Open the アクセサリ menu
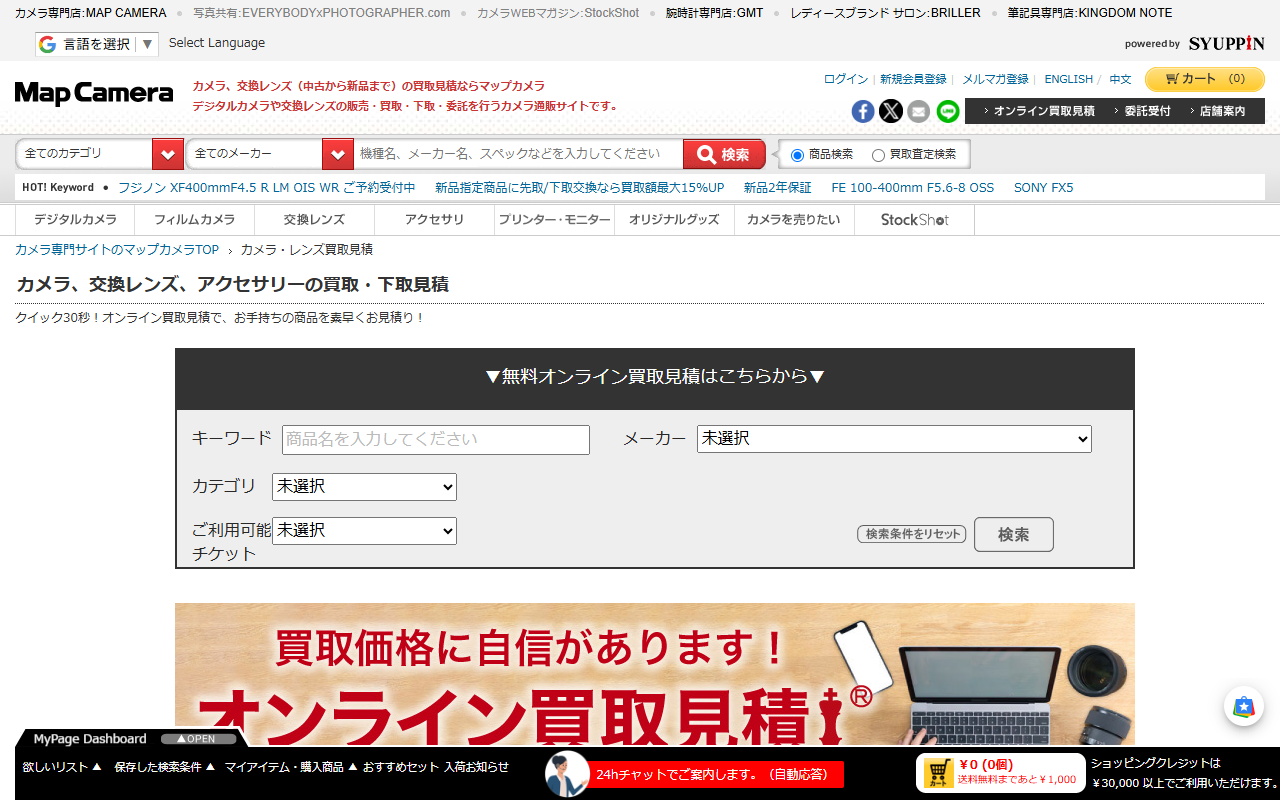1280x800 pixels. click(x=435, y=220)
